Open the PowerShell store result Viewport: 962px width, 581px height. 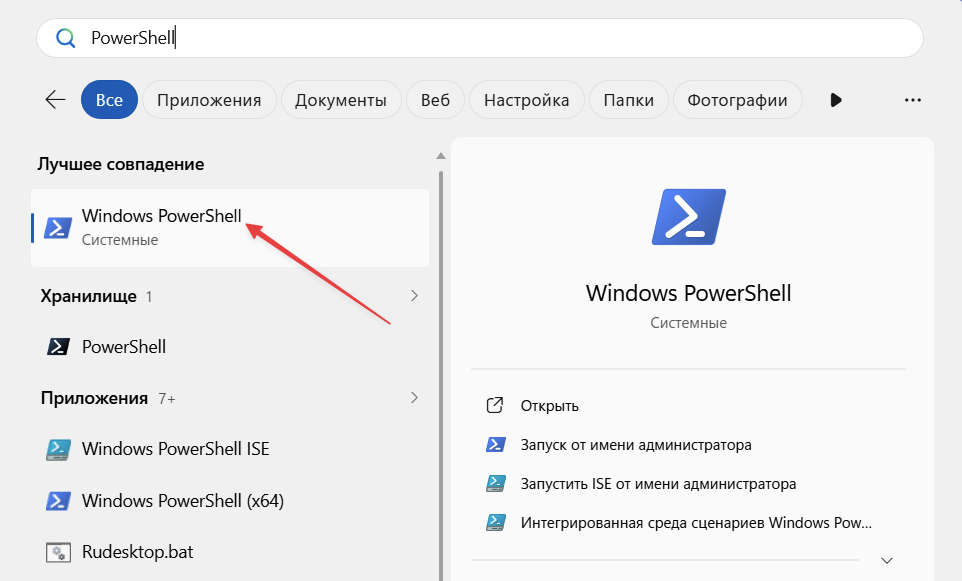click(x=230, y=347)
